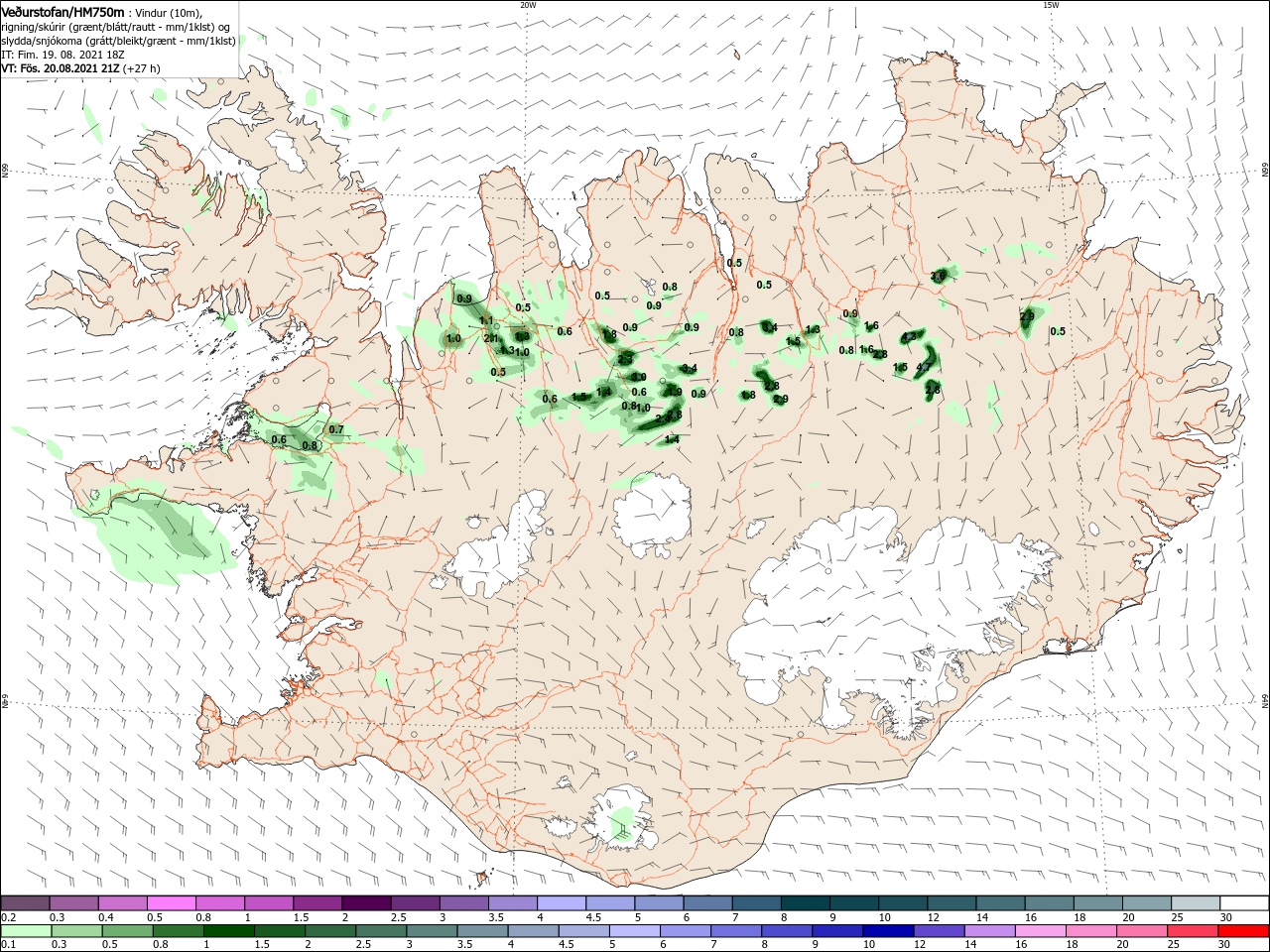Pick the bright pink swatch above 0.5 in snow legend
Screen dimensions: 1270x952
point(171,902)
